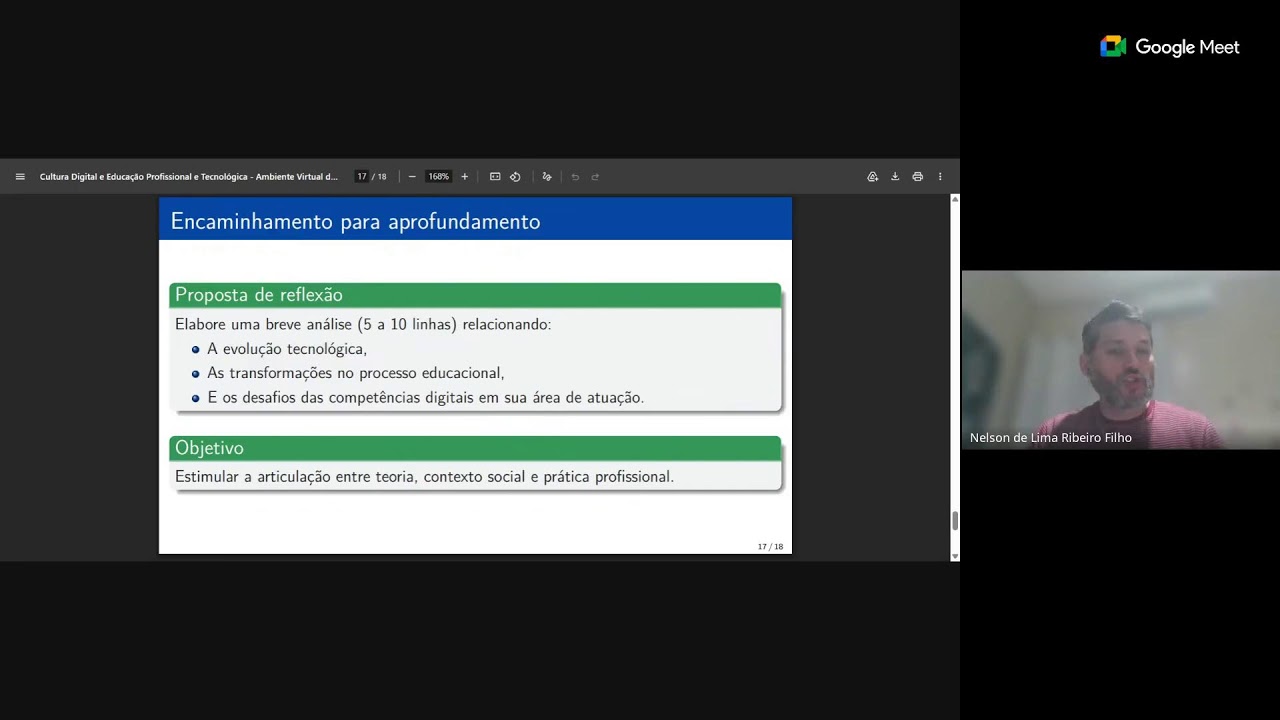Click the slide title 'Encaminhamento para aprofundamento'
This screenshot has height=720, width=1280.
pyautogui.click(x=355, y=222)
